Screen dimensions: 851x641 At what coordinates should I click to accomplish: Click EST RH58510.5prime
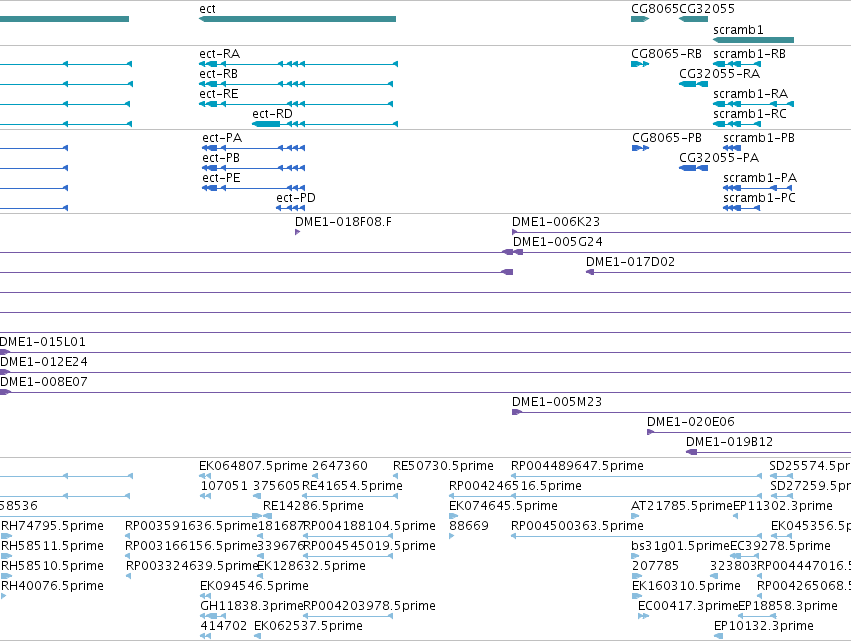pyautogui.click(x=52, y=566)
